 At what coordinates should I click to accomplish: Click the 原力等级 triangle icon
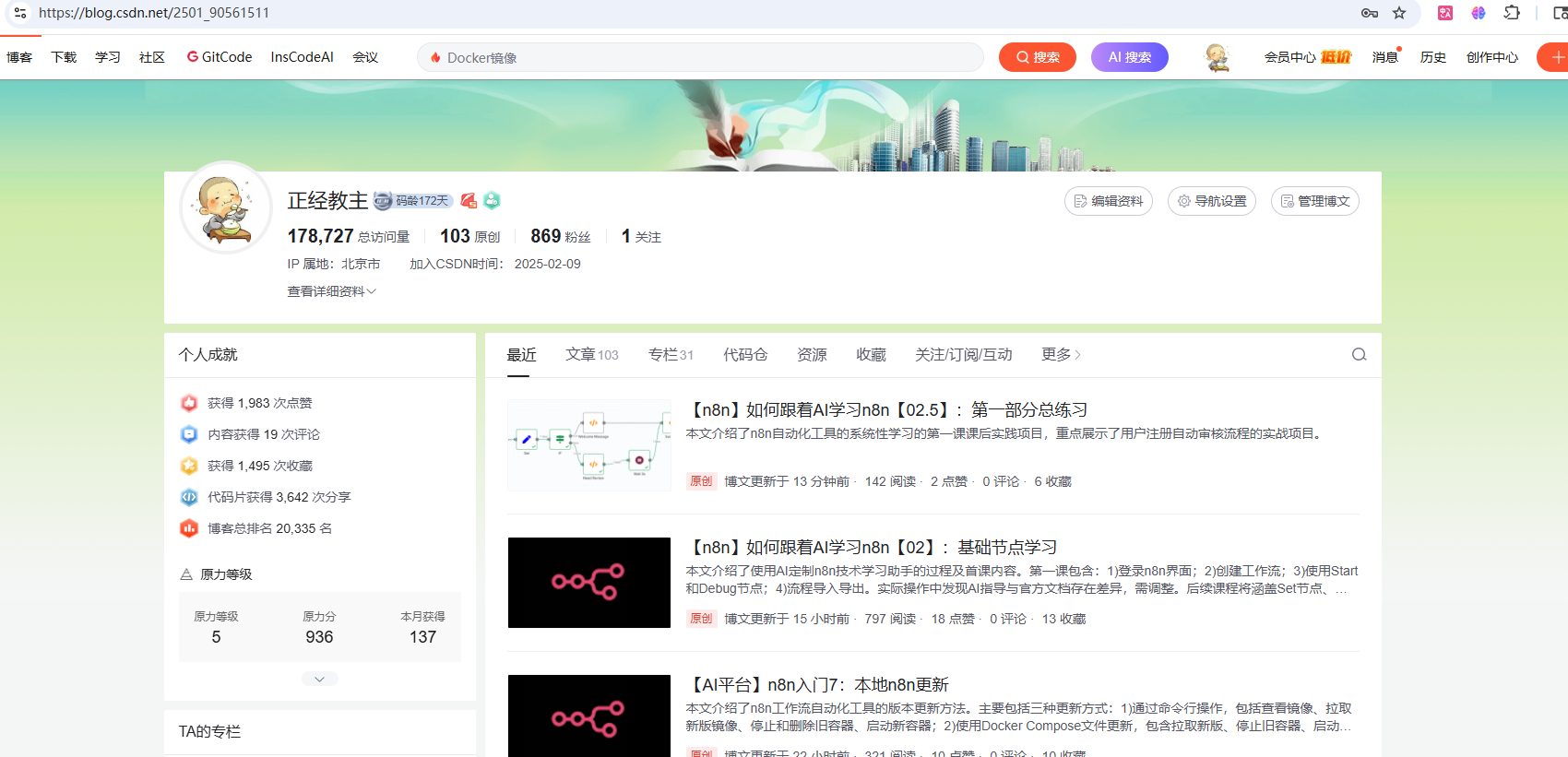186,574
